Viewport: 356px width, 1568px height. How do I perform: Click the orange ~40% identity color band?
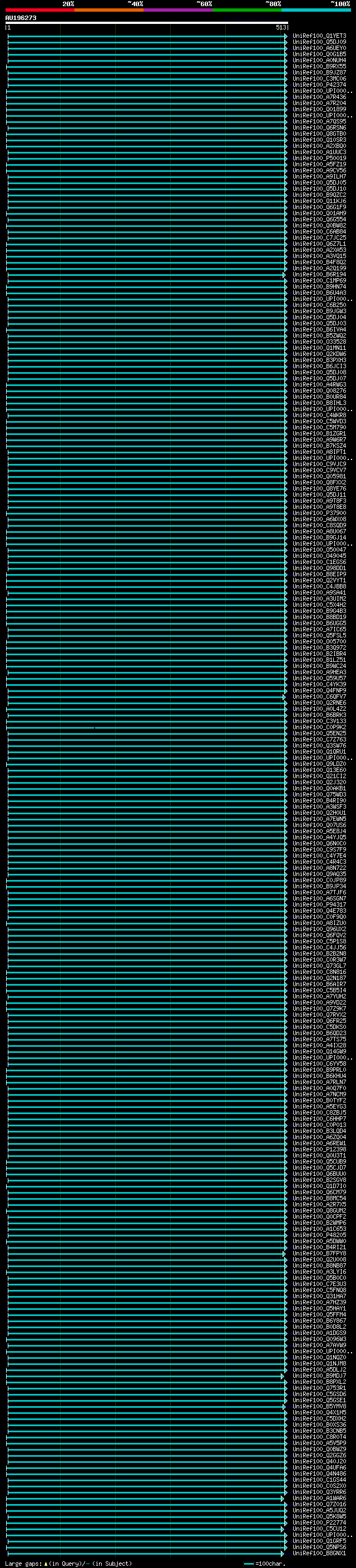tap(109, 10)
